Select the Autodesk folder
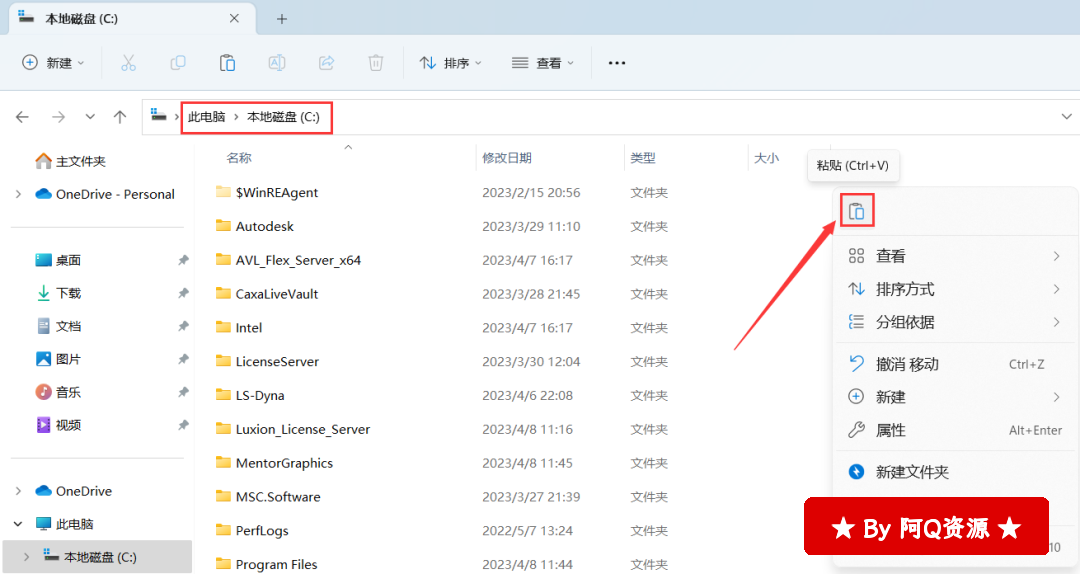1080x574 pixels. 265,226
